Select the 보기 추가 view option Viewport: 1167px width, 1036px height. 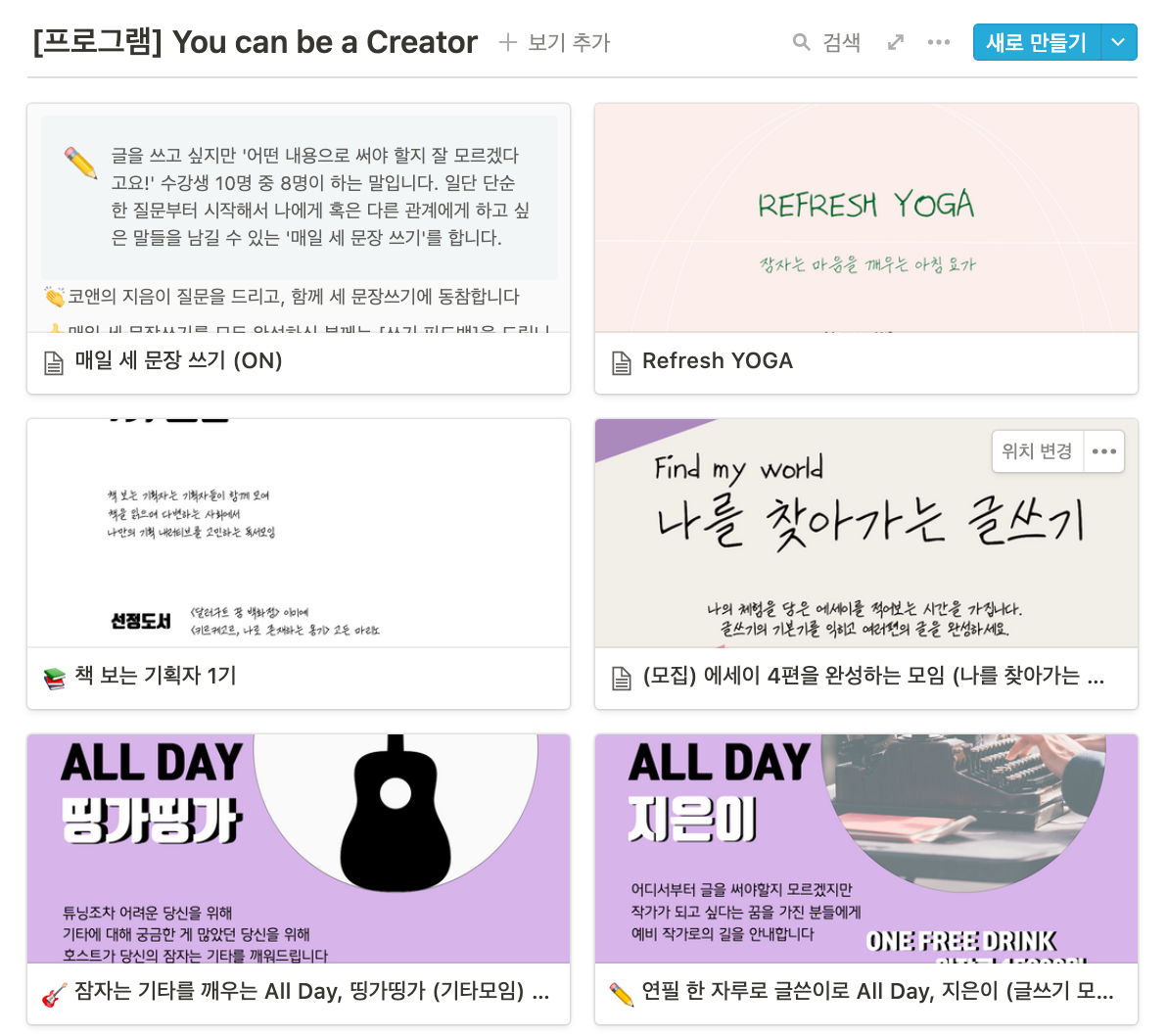(x=554, y=42)
